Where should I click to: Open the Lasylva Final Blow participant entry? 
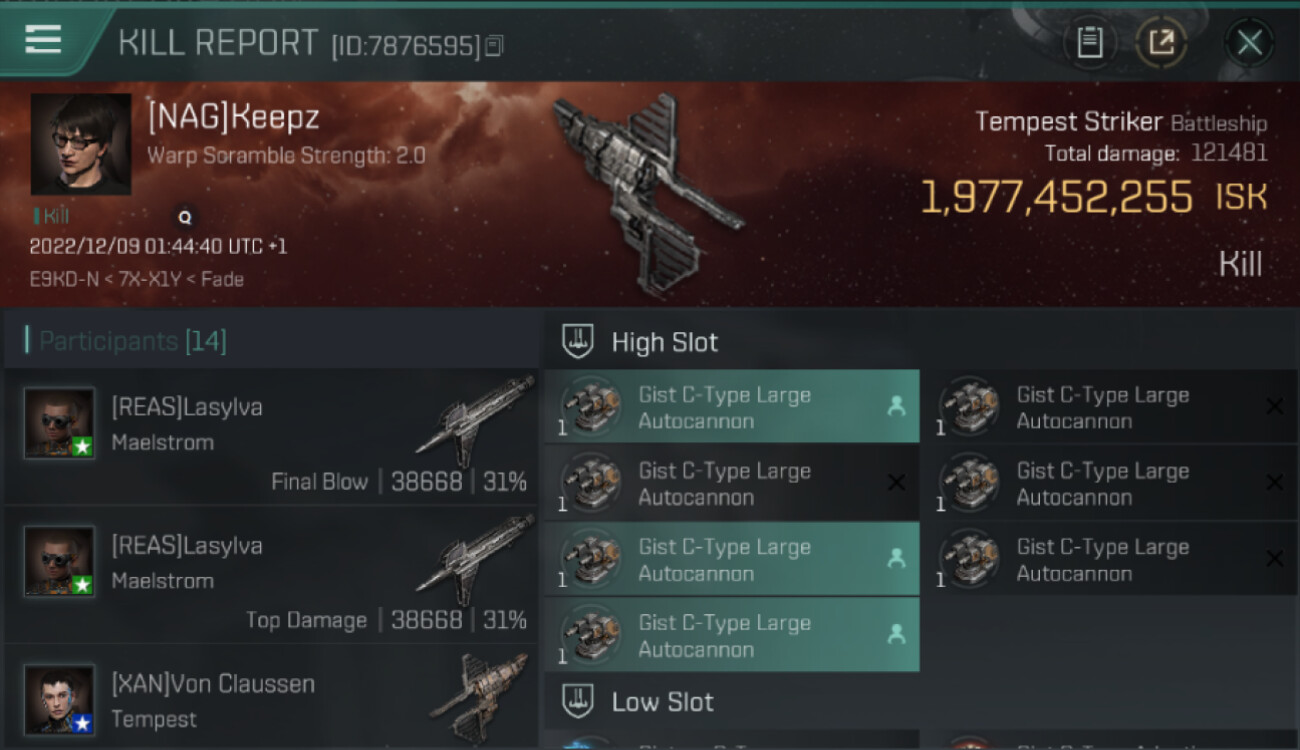[x=272, y=437]
